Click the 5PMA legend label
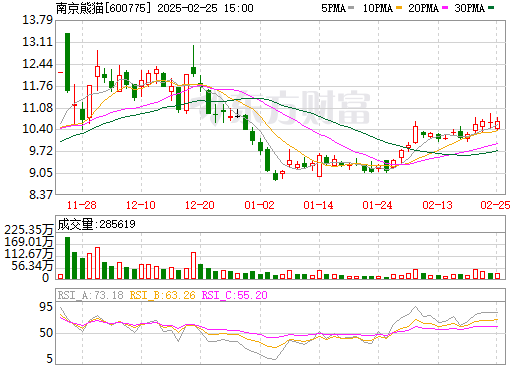 [x=333, y=8]
